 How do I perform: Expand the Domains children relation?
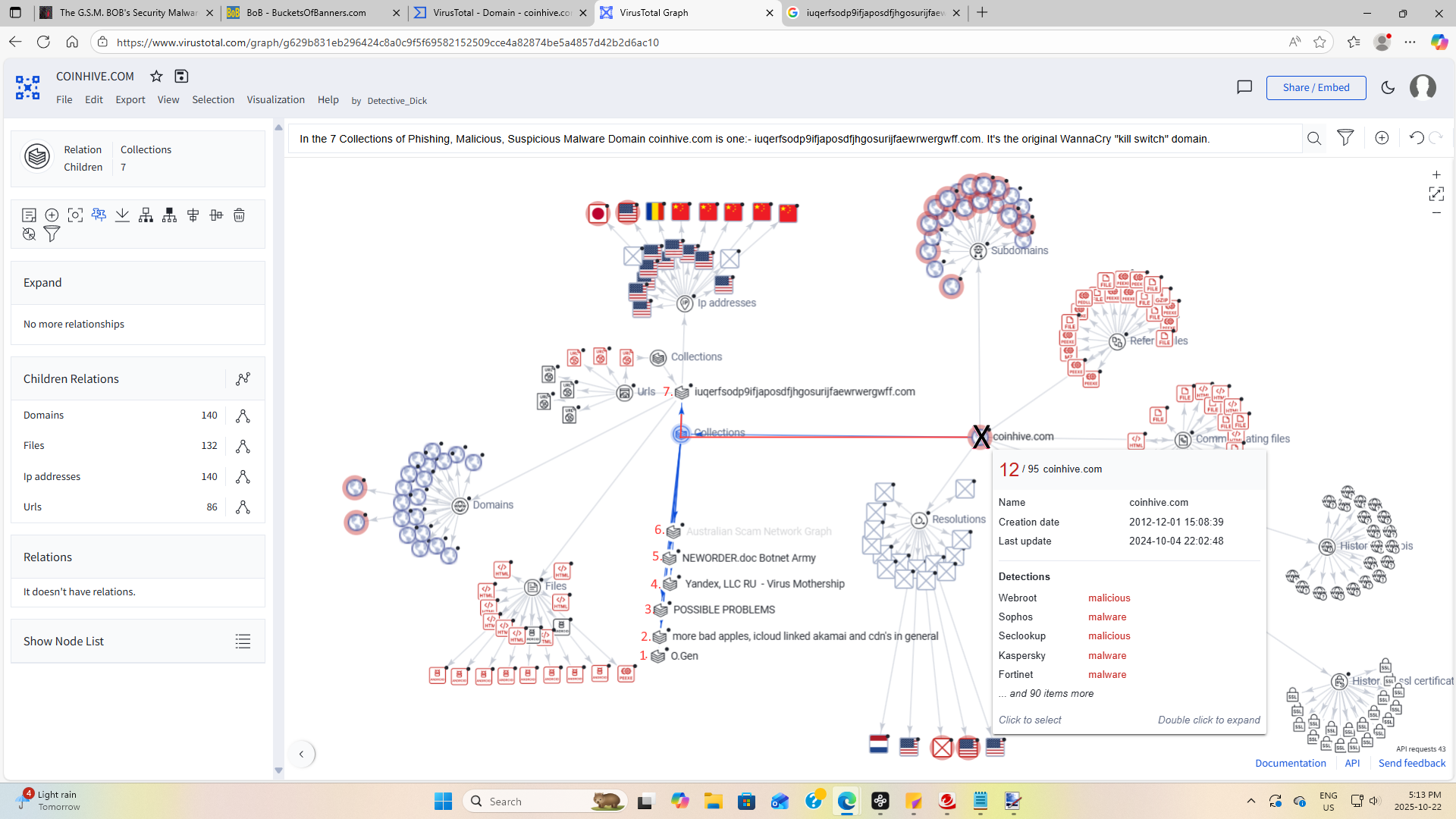[x=243, y=416]
